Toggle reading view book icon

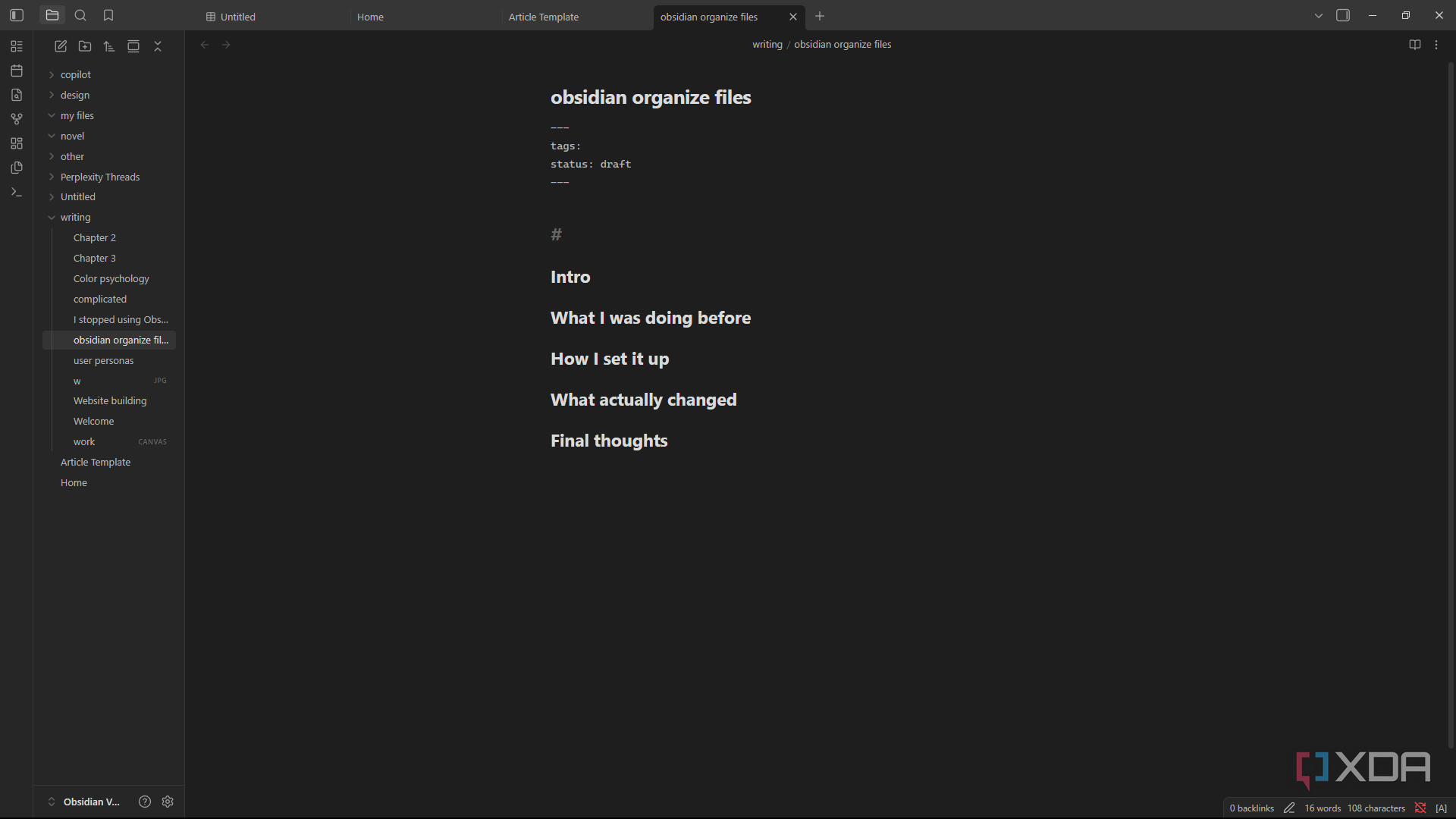(x=1415, y=45)
